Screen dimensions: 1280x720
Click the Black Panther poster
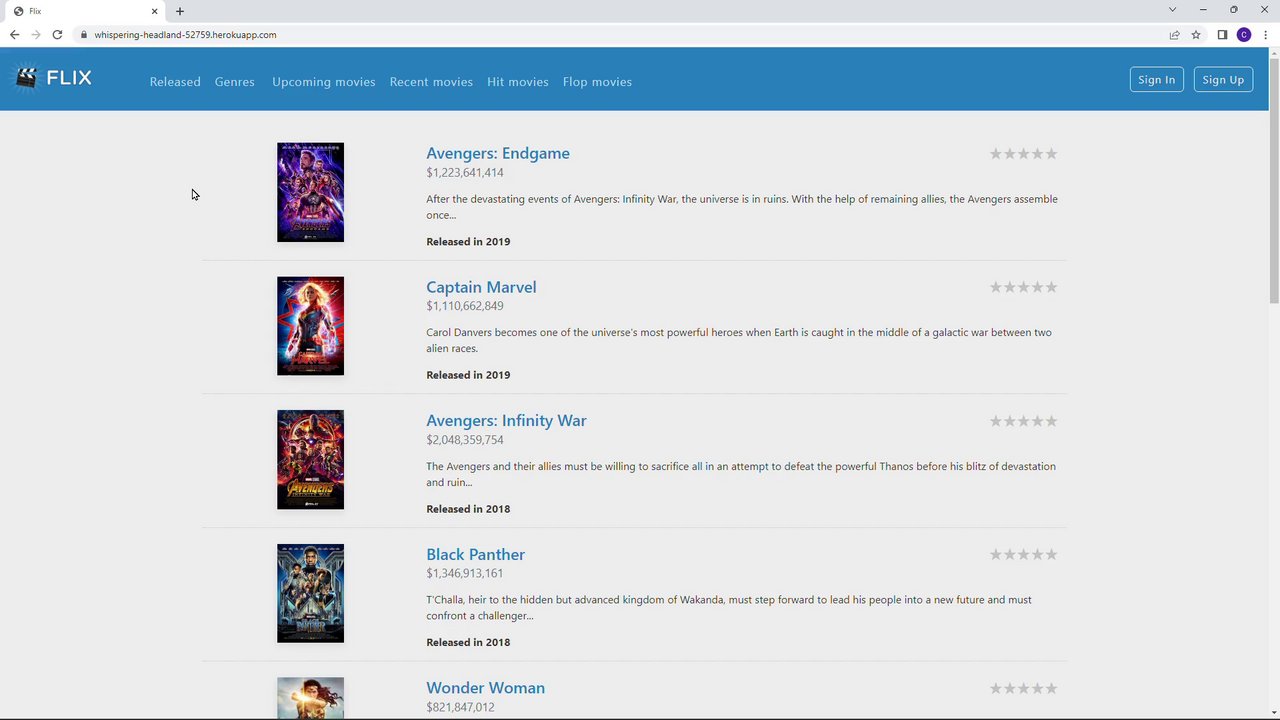coord(310,593)
